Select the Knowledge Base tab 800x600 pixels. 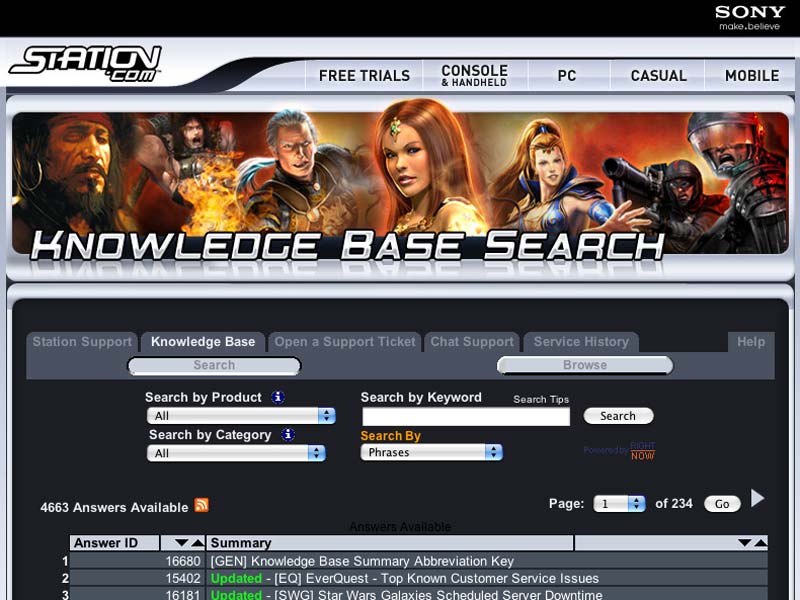pyautogui.click(x=203, y=342)
